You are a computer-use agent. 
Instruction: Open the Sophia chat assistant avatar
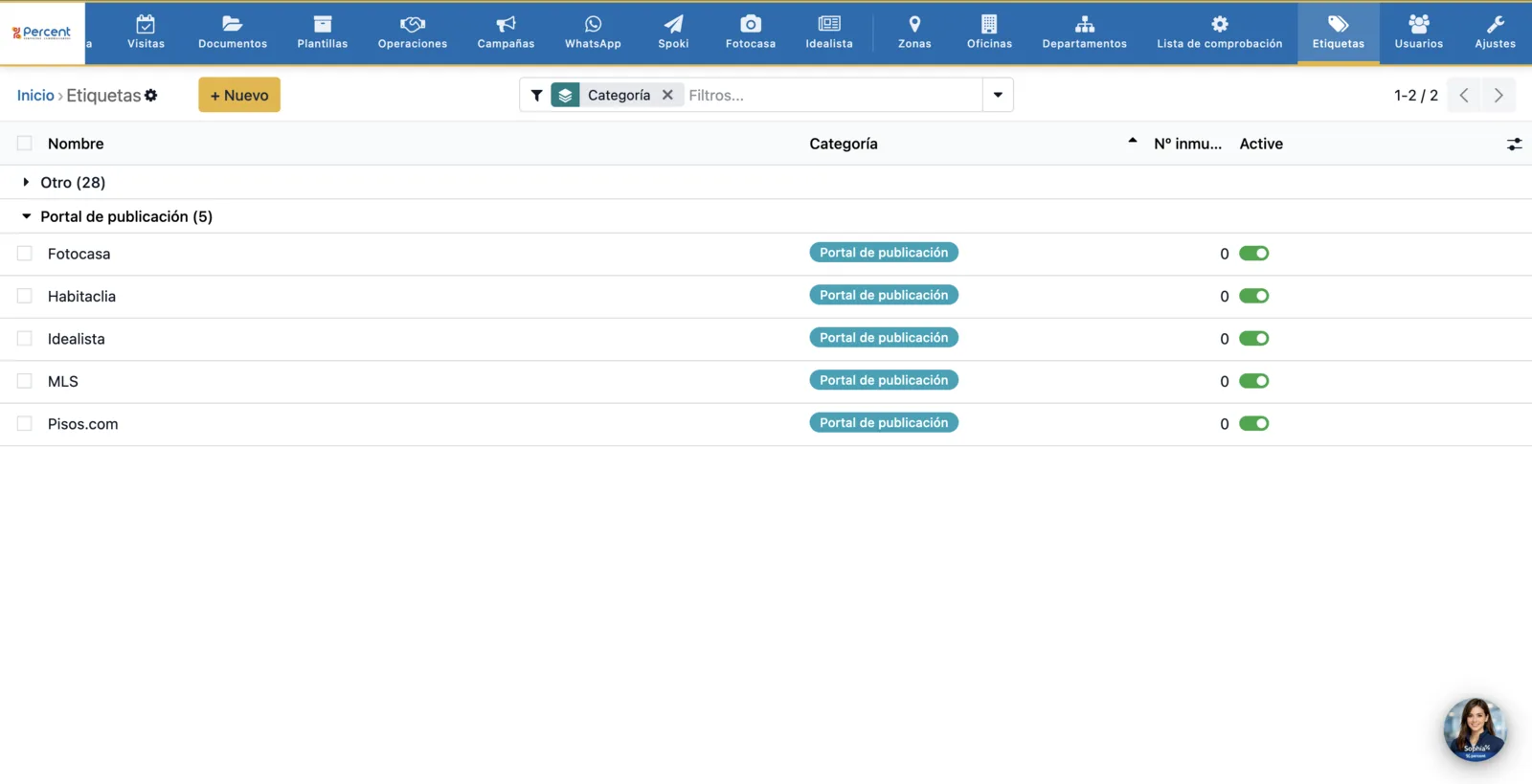pyautogui.click(x=1475, y=729)
